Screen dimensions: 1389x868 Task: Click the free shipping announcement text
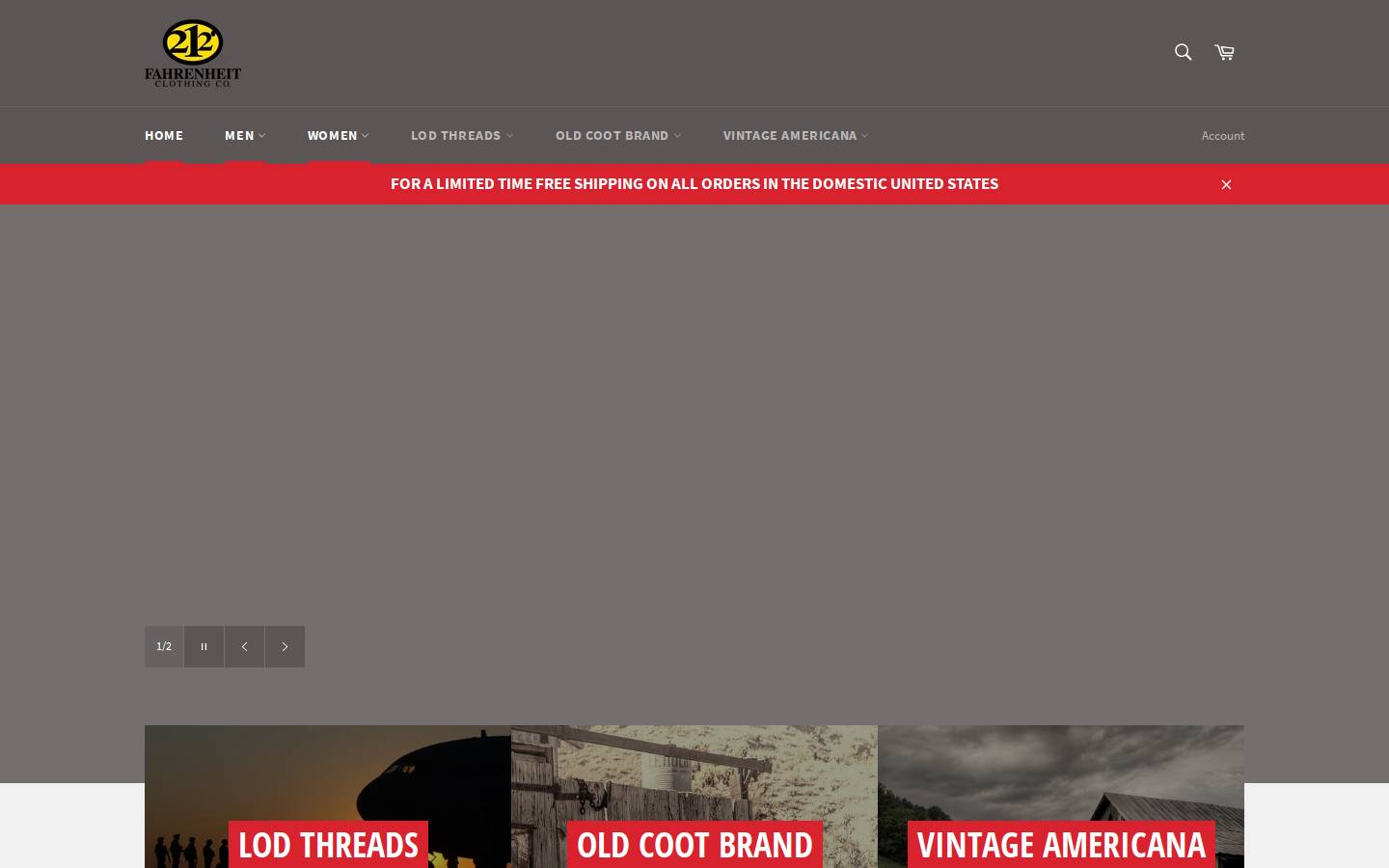tap(694, 183)
